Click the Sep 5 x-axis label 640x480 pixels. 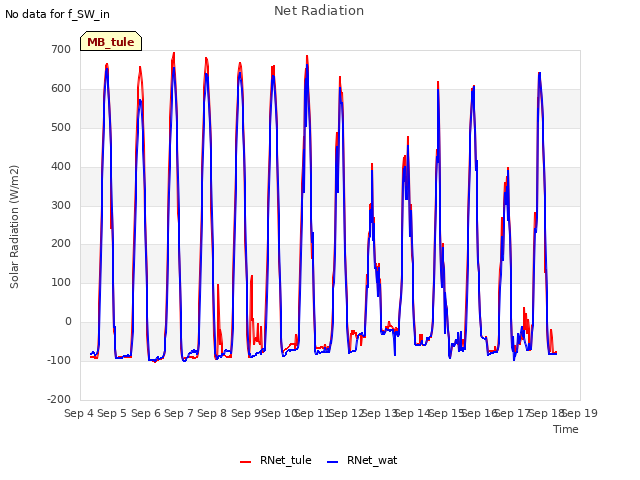[112, 413]
